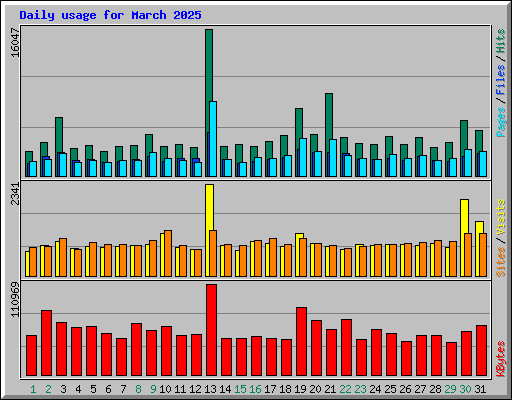Click day 6 on the x-axis
Viewport: 512px width, 400px height.
[108, 389]
